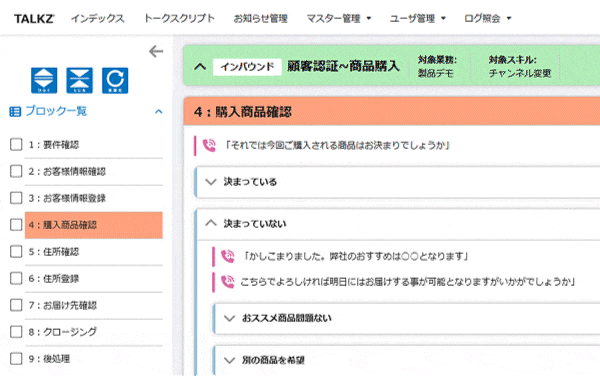This screenshot has height=376, width=600.
Task: Click the インバウンド label badge
Action: click(x=247, y=67)
